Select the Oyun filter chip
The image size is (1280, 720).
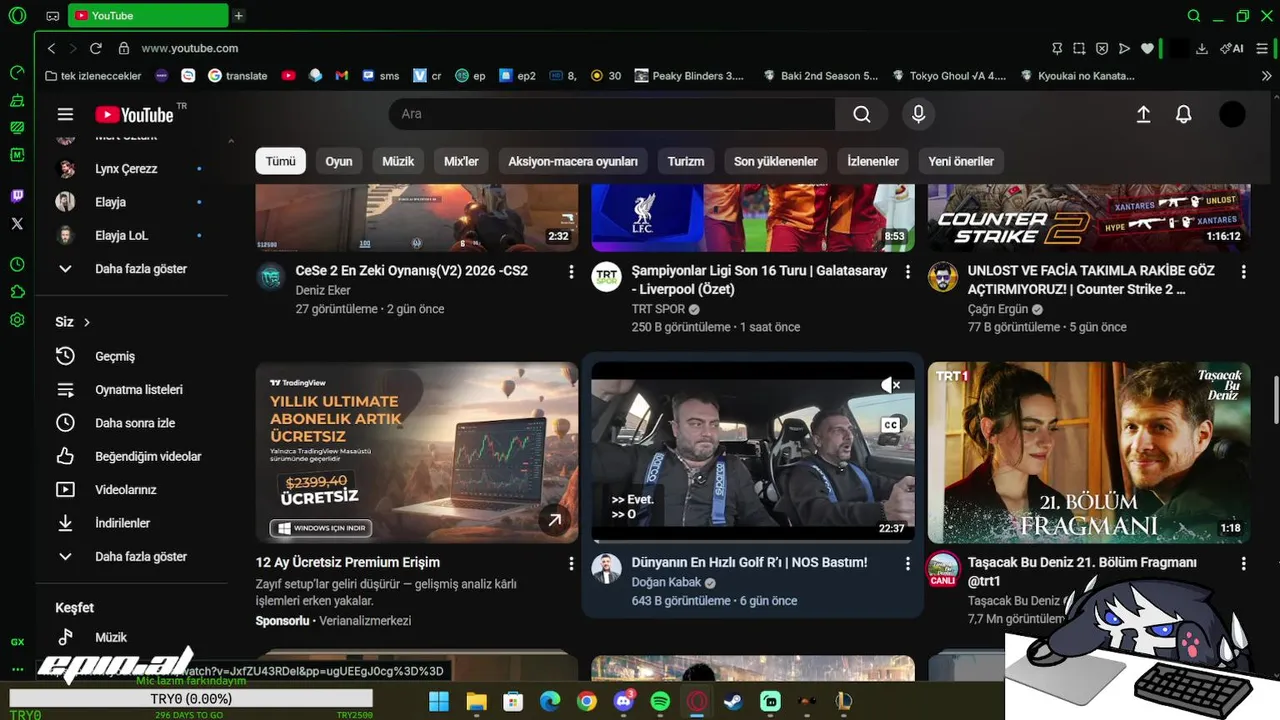click(339, 161)
